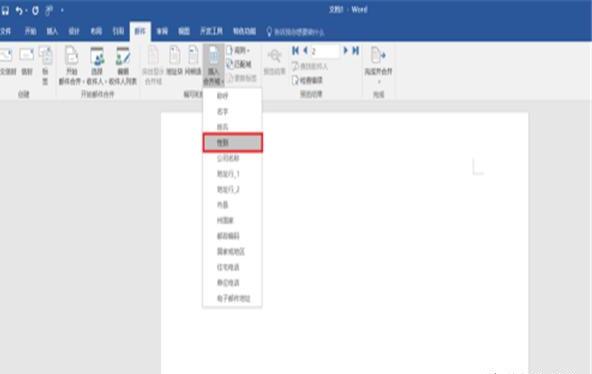Expand the quick access toolbar customize arrow
Viewport: 592px width, 374px height.
(62, 11)
